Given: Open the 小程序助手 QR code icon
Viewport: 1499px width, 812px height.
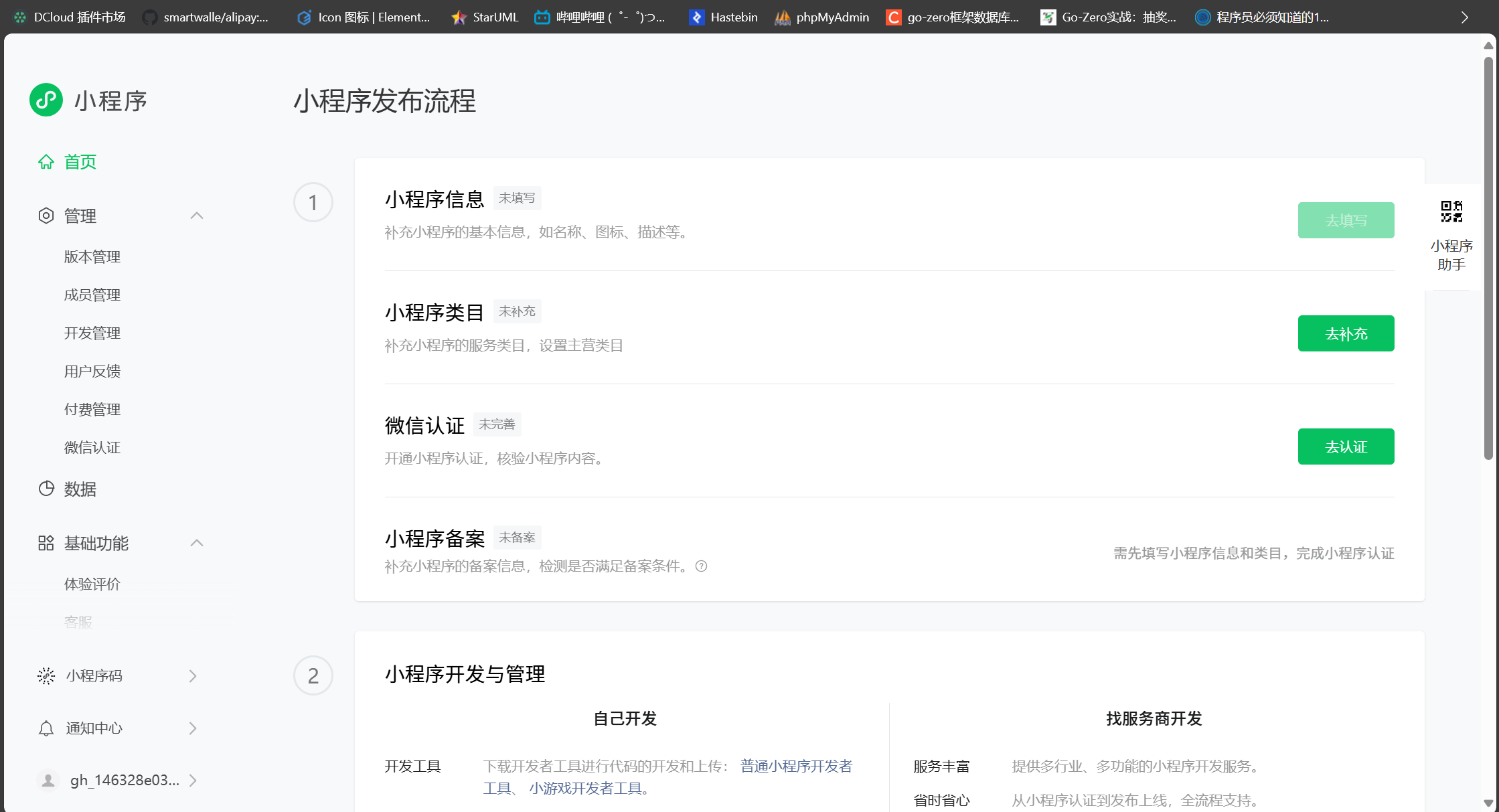Looking at the screenshot, I should (x=1451, y=212).
